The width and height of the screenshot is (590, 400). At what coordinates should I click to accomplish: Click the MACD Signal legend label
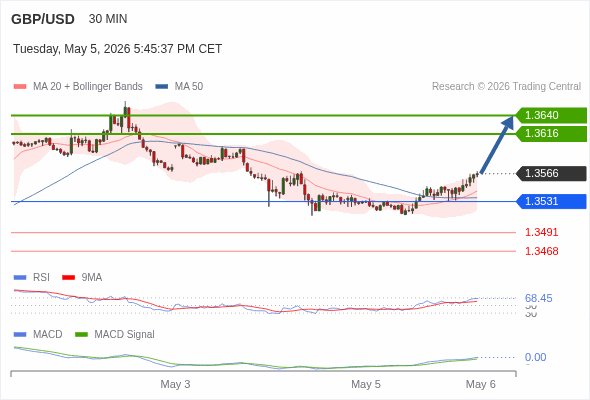pyautogui.click(x=124, y=334)
